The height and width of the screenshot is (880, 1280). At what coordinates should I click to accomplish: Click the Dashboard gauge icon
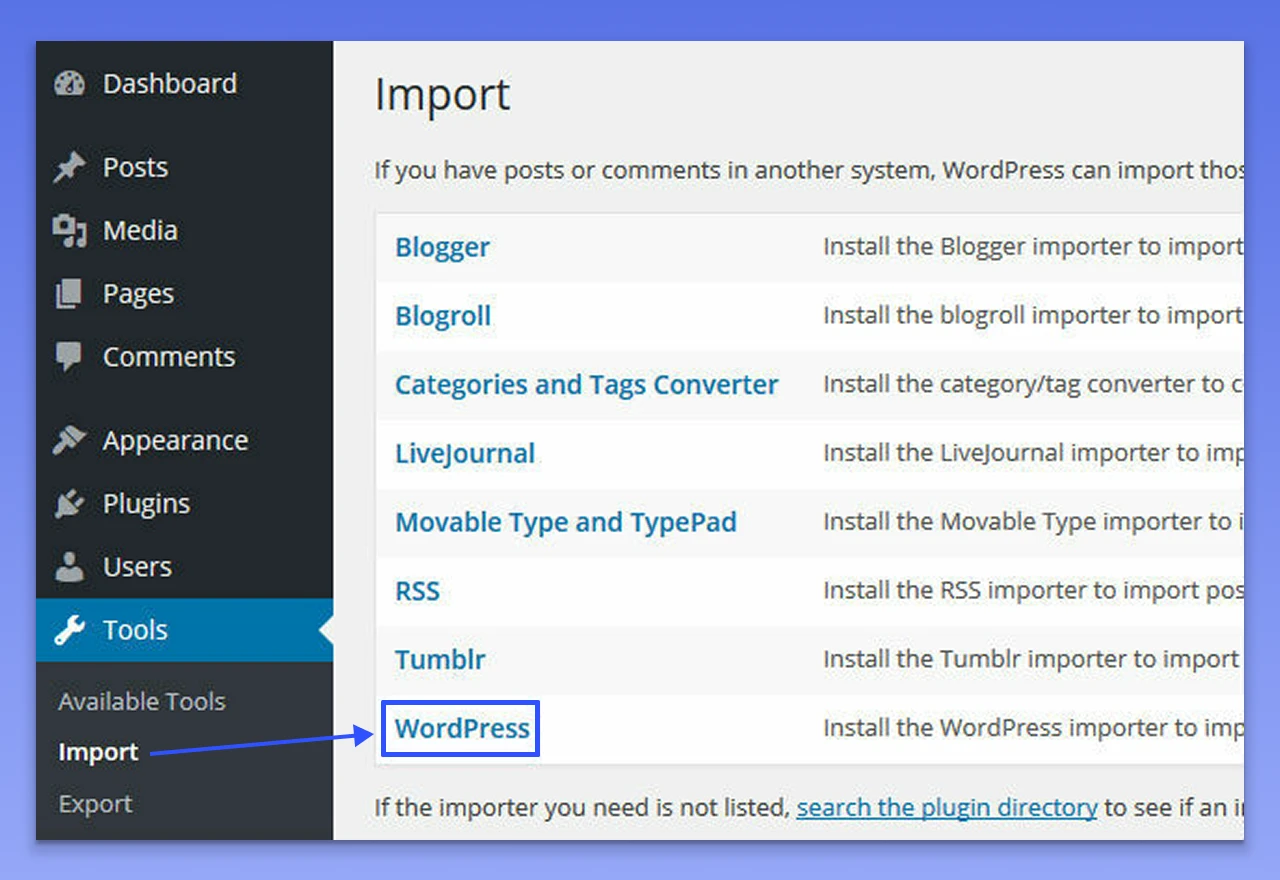pyautogui.click(x=70, y=84)
